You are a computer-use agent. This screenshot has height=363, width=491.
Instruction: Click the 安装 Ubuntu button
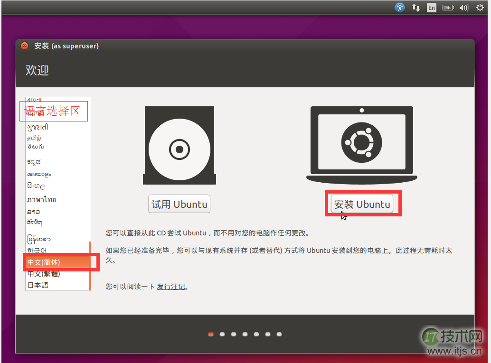pos(362,204)
